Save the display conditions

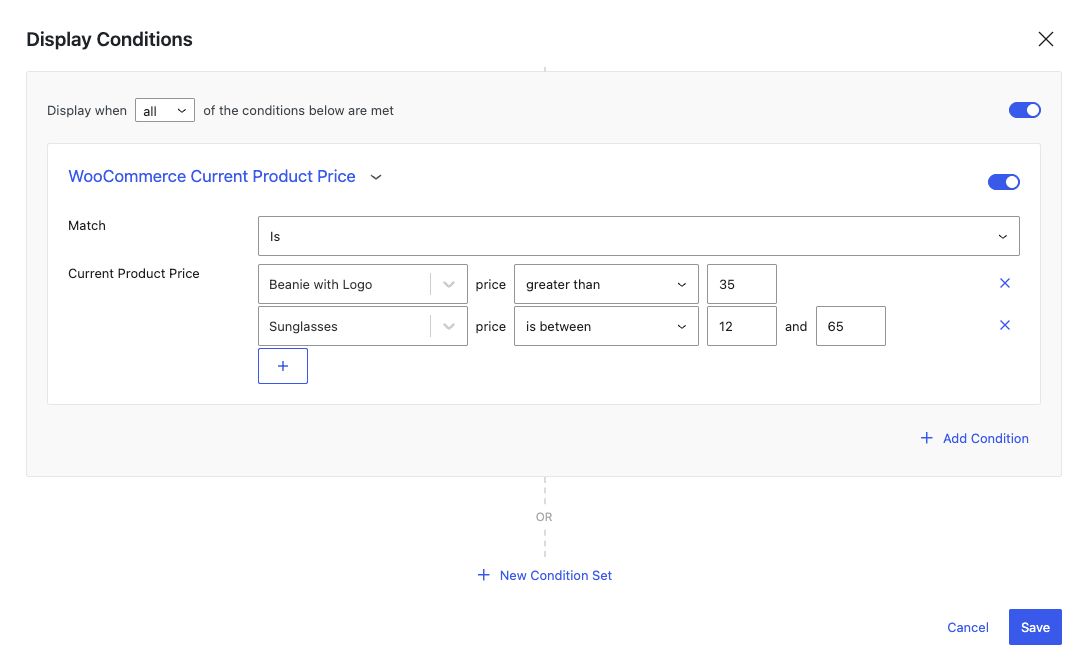pos(1035,627)
